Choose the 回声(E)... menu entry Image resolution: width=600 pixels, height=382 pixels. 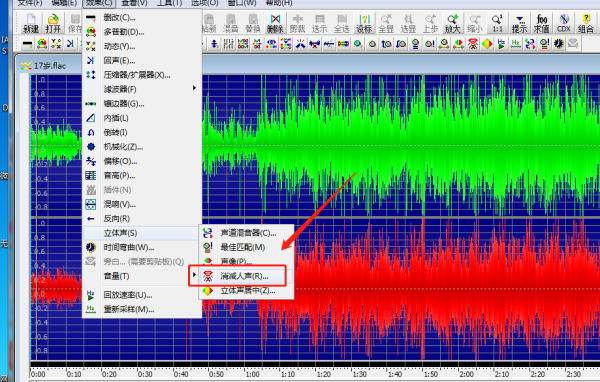142,60
